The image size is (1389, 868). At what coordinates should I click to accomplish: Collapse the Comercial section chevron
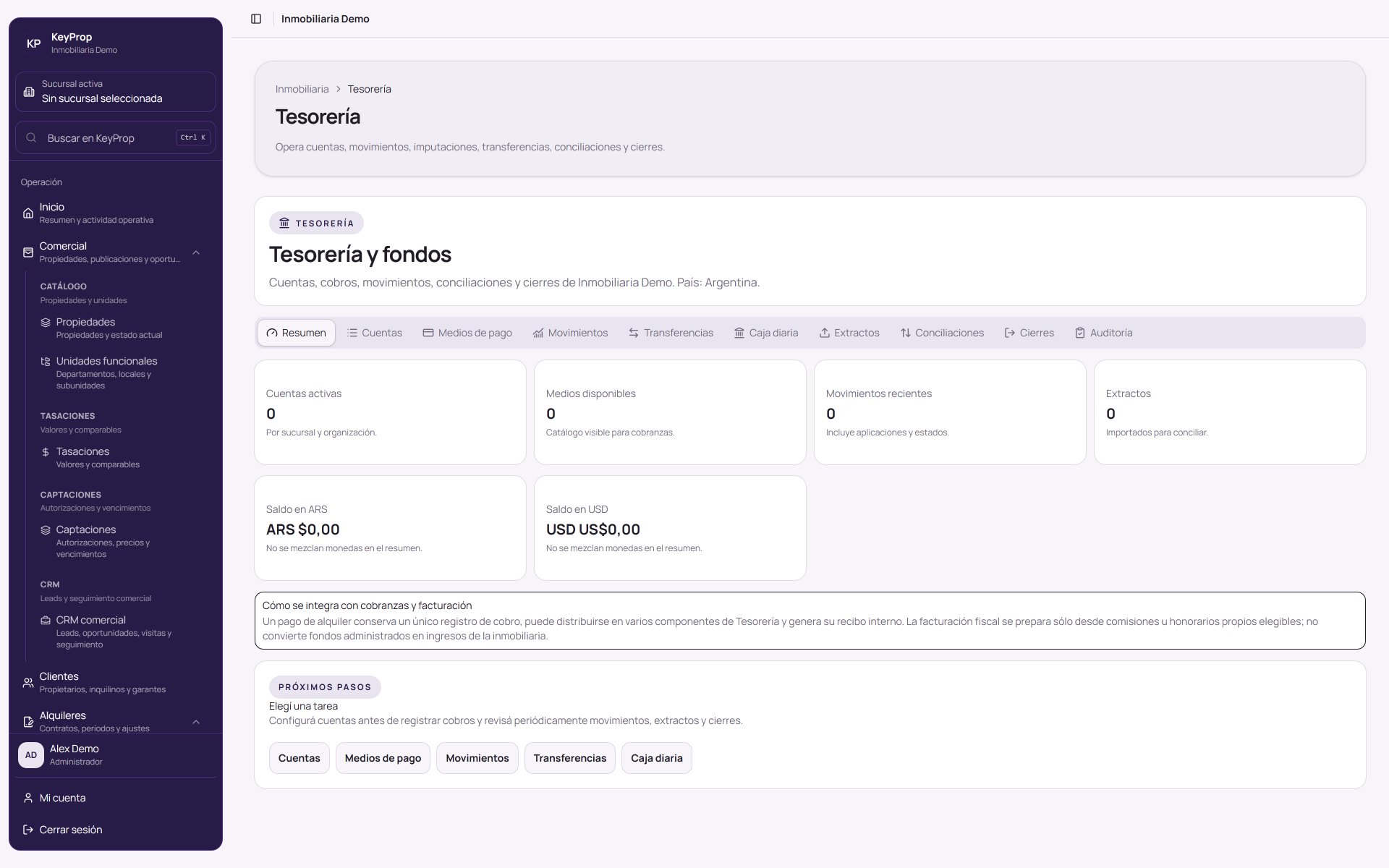coord(196,252)
